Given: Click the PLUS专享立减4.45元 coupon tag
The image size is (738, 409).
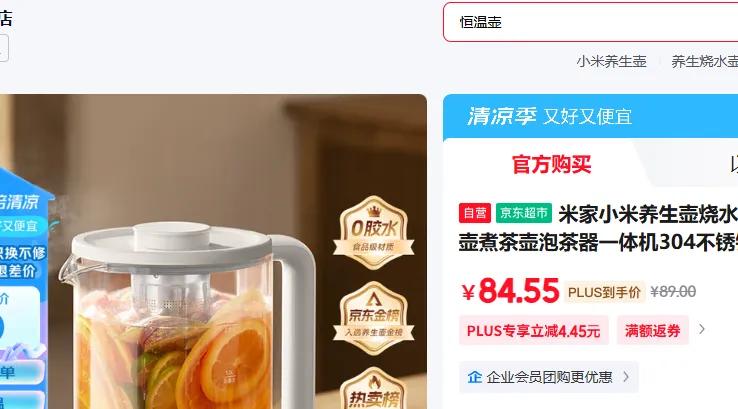Looking at the screenshot, I should click(534, 330).
